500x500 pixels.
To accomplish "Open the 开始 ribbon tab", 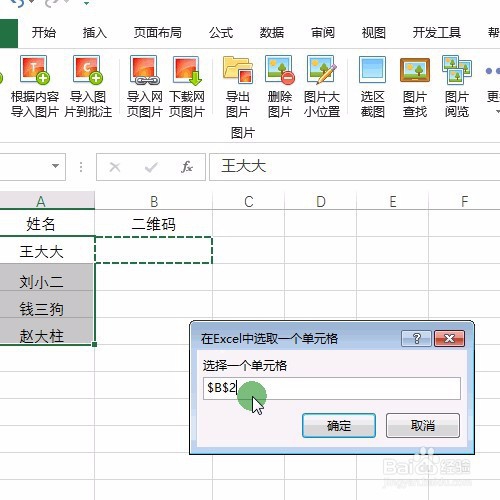I will pyautogui.click(x=44, y=33).
